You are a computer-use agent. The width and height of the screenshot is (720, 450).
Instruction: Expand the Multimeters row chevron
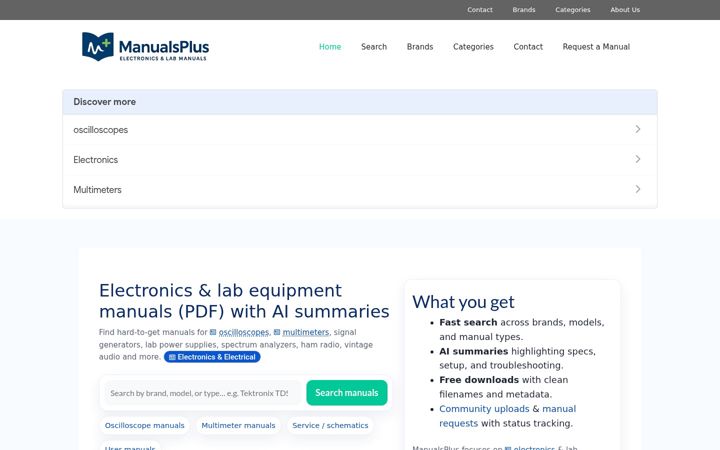point(638,189)
